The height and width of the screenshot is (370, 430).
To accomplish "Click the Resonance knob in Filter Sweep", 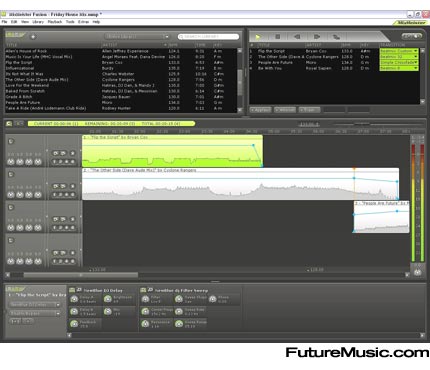I will point(145,323).
